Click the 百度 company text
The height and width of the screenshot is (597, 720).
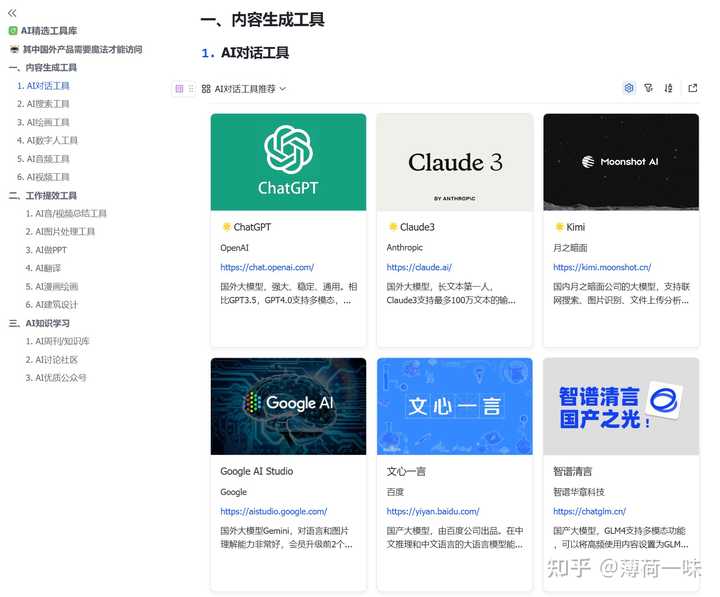(x=395, y=492)
